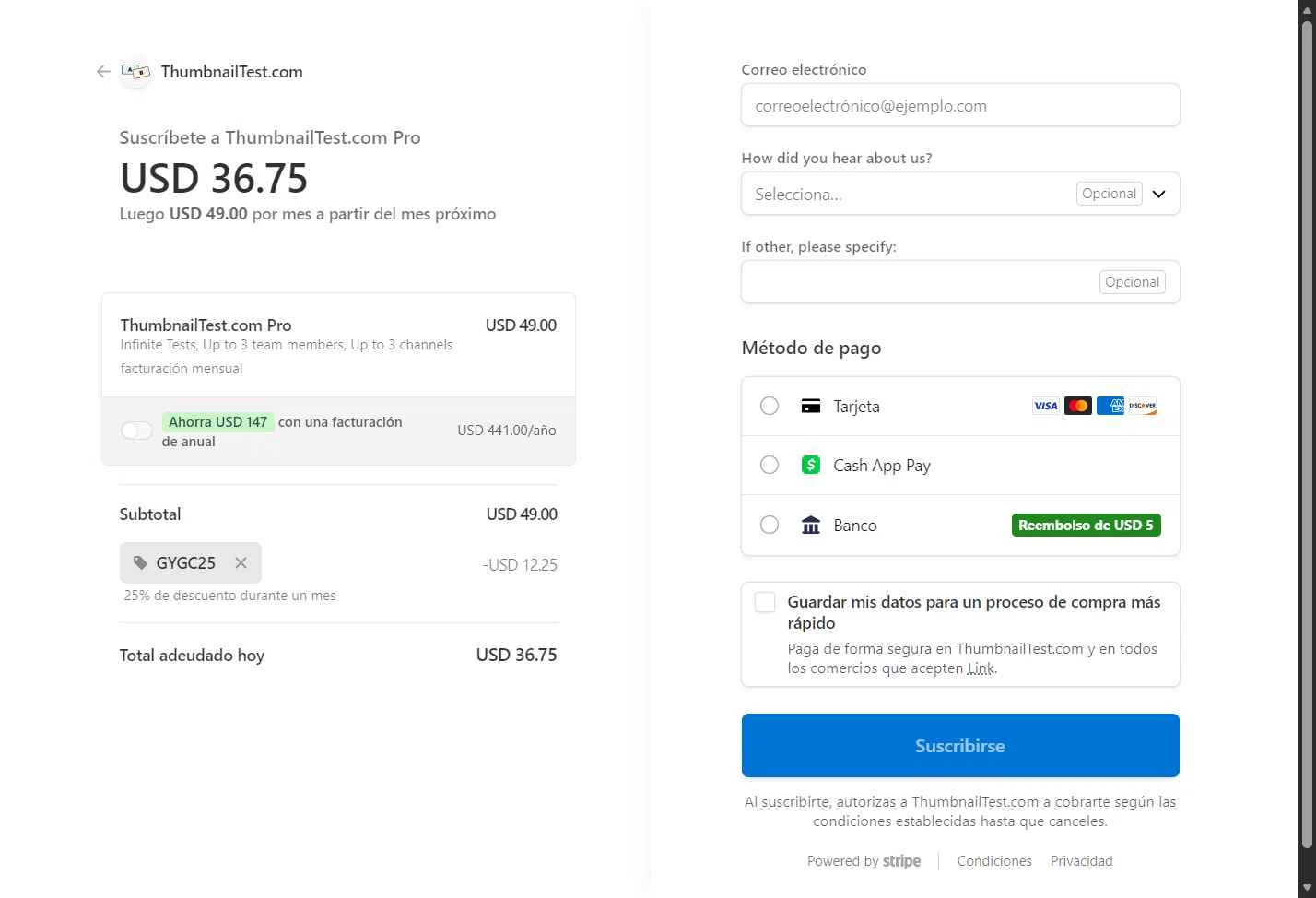Remove the GYGC25 promo code
The image size is (1316, 898).
coord(241,562)
